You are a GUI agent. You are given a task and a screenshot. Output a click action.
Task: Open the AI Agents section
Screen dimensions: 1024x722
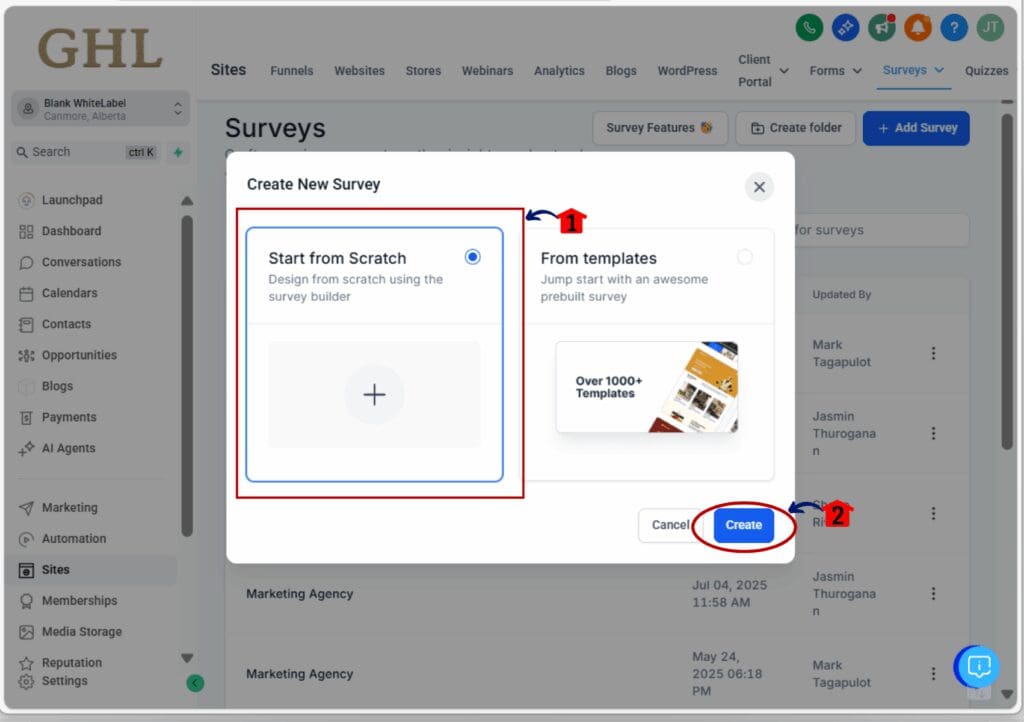[28, 448]
